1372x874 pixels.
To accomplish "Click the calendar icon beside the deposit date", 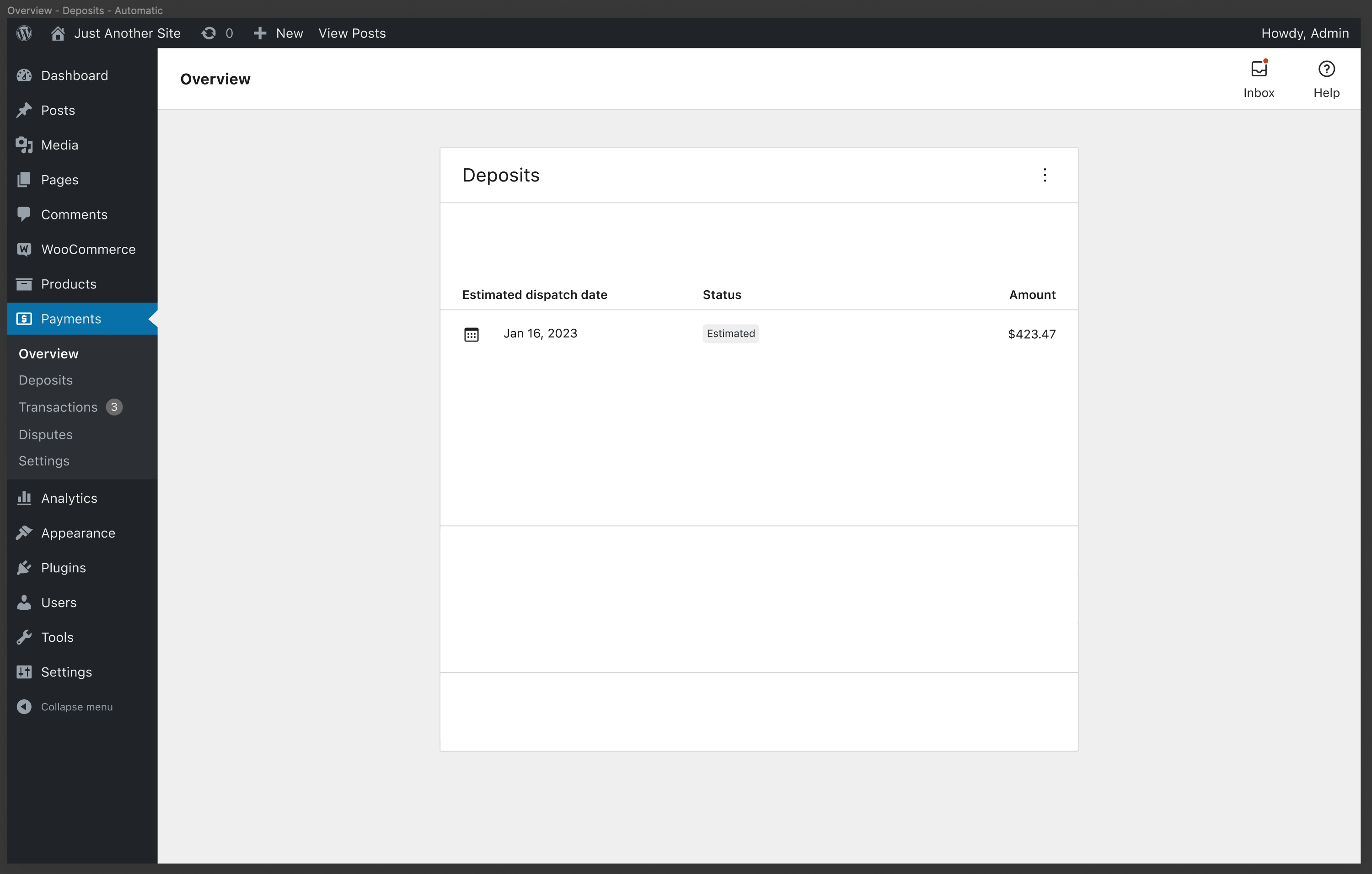I will point(472,334).
